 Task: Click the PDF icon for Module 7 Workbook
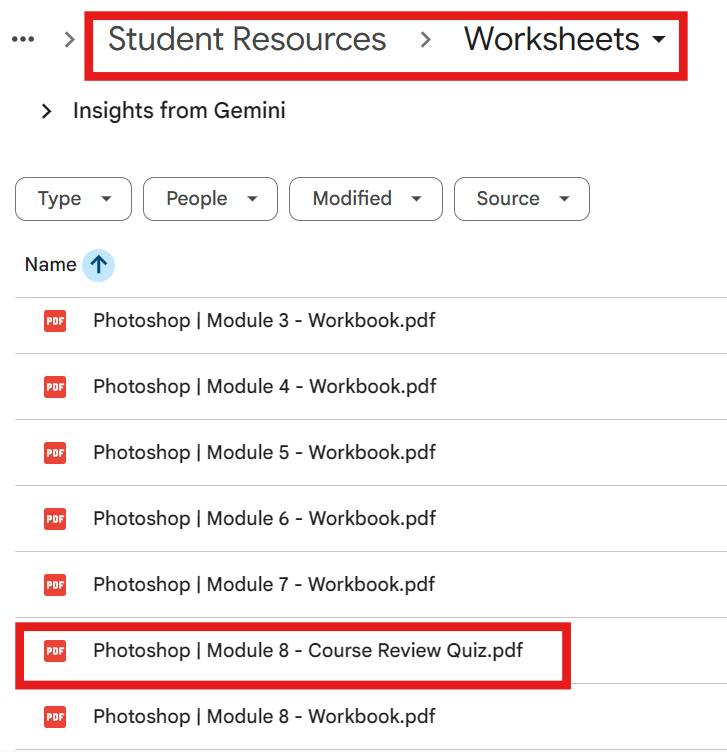55,585
